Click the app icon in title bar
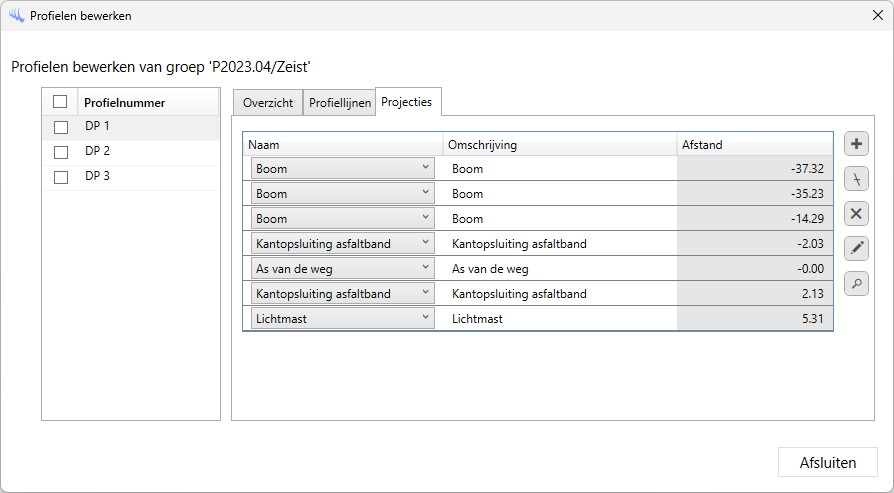The image size is (894, 493). click(x=15, y=16)
